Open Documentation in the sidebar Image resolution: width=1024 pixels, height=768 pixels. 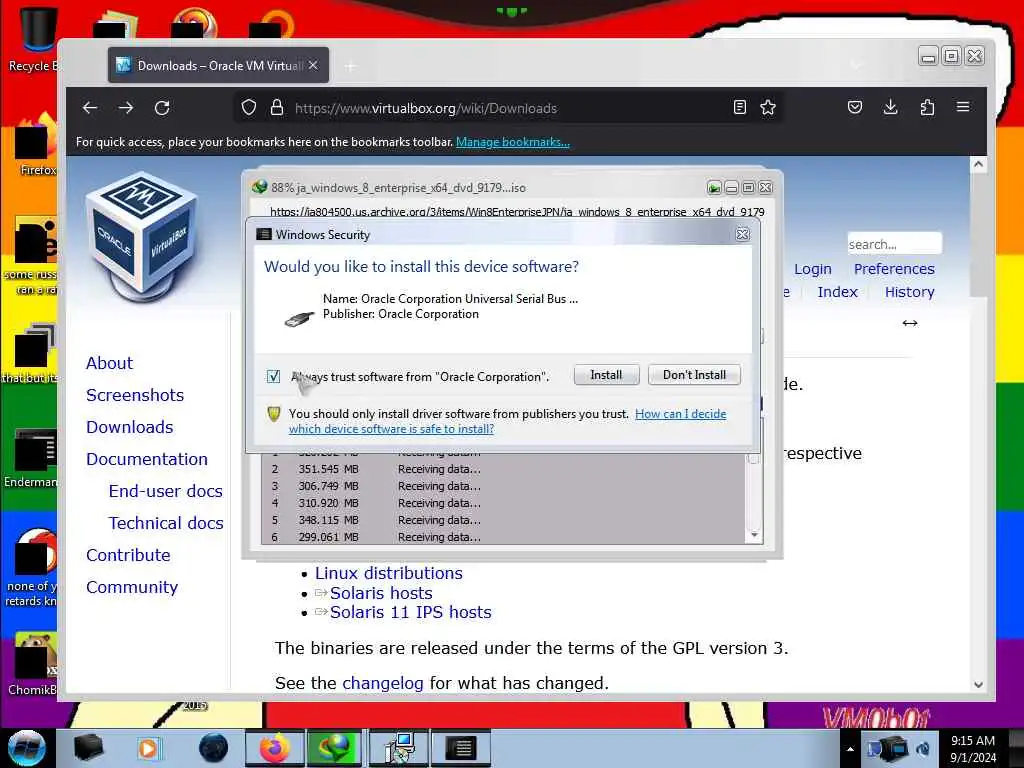tap(147, 459)
